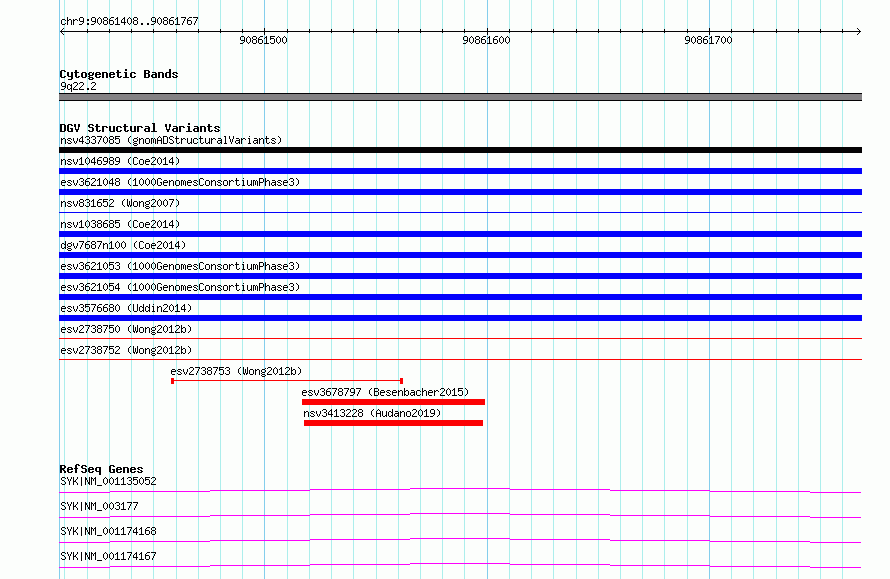Select the SYK|NM_001174167 transcript label
This screenshot has width=890, height=579.
pos(108,556)
